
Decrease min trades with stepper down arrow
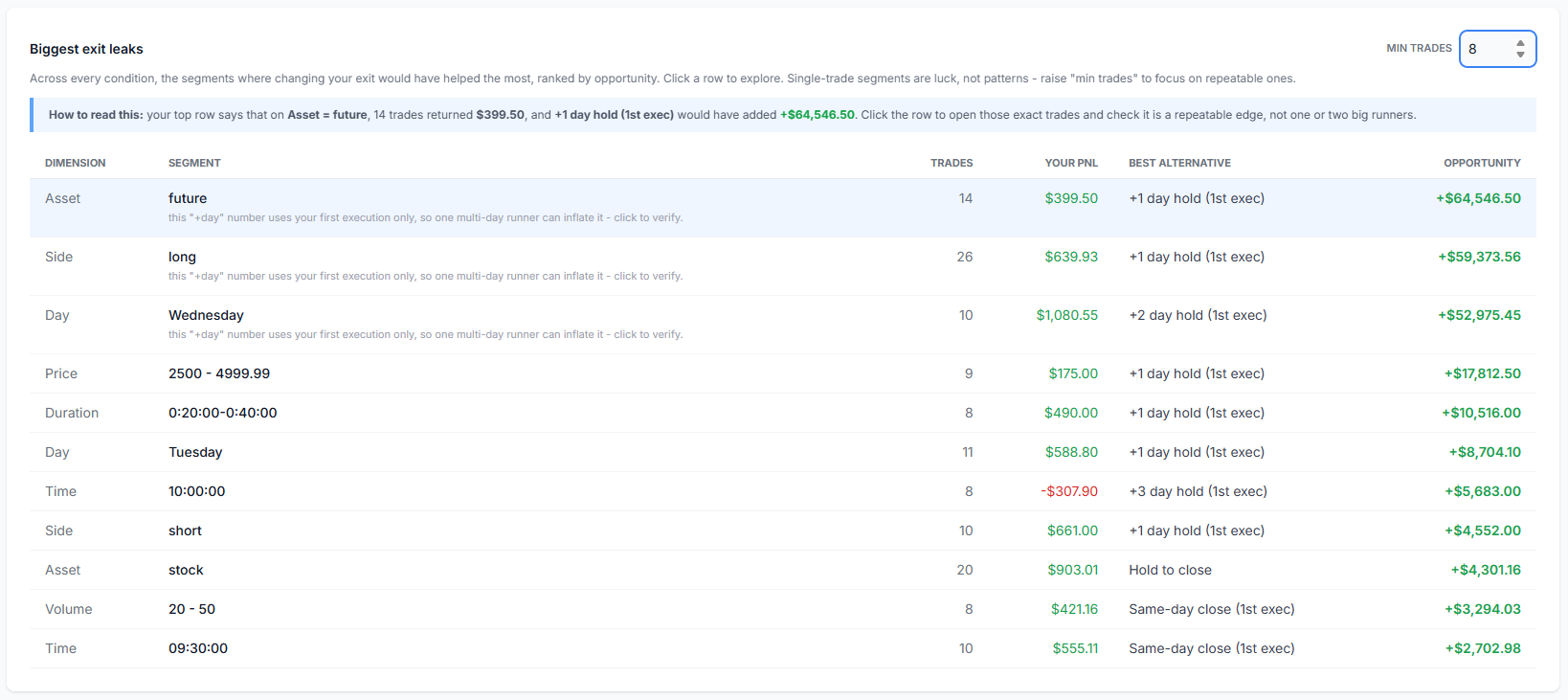tap(1520, 55)
